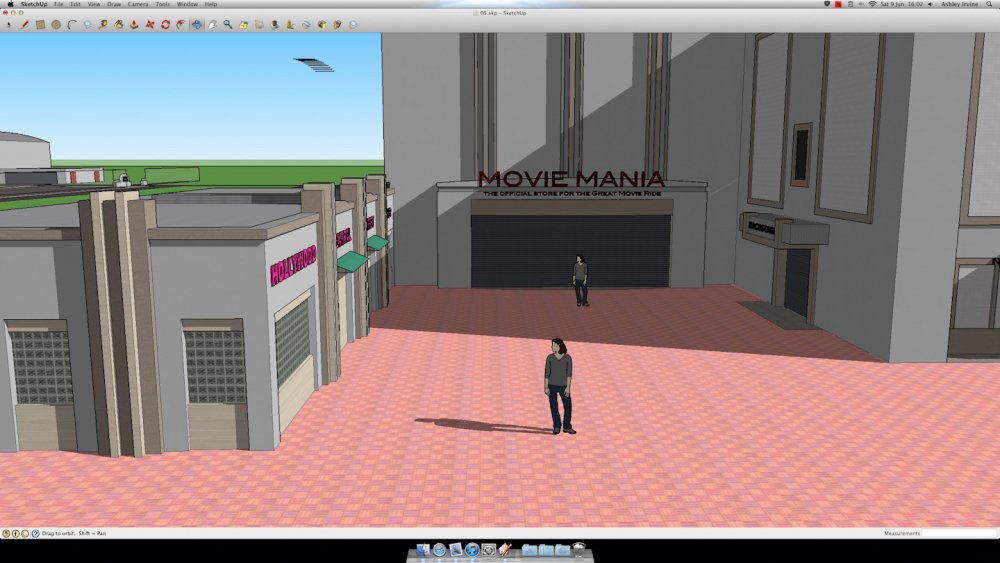Open the Tools menu

pyautogui.click(x=163, y=4)
